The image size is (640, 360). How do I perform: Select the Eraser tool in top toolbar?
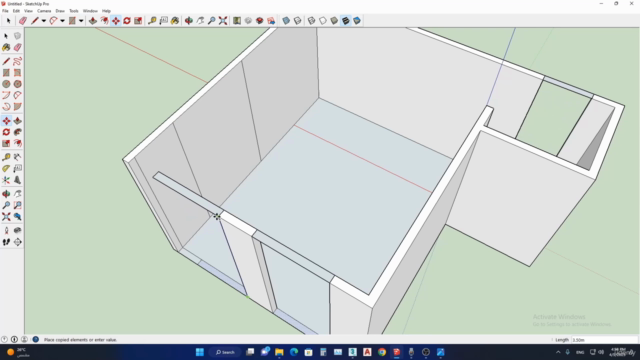pyautogui.click(x=23, y=20)
